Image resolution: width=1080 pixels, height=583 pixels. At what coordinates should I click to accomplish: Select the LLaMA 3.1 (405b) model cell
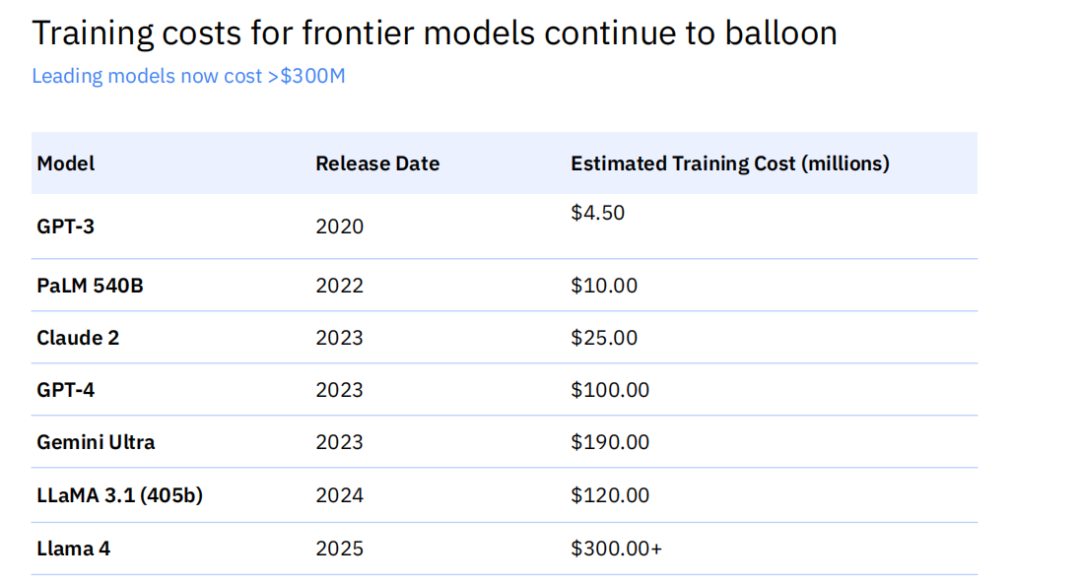coord(120,495)
